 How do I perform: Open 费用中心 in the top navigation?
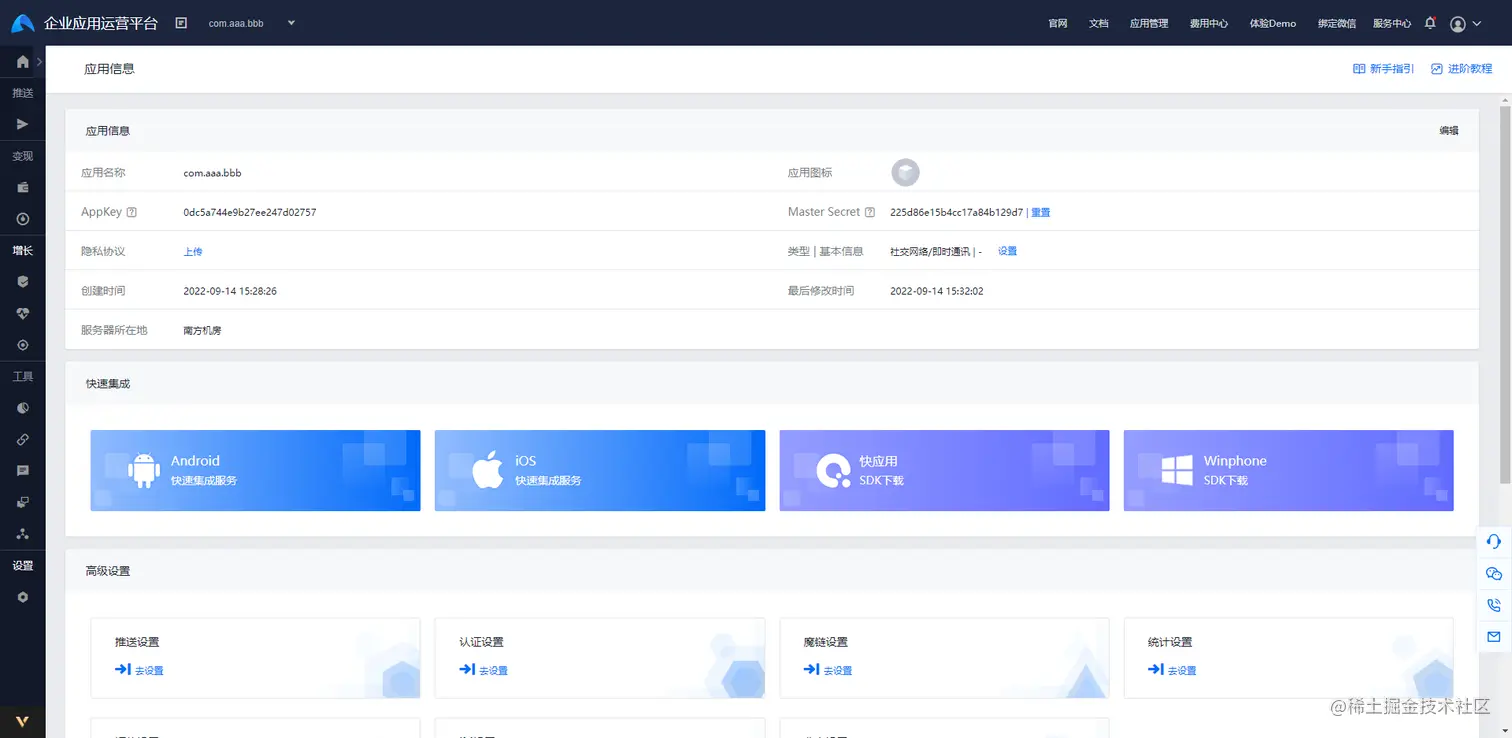[x=1209, y=24]
